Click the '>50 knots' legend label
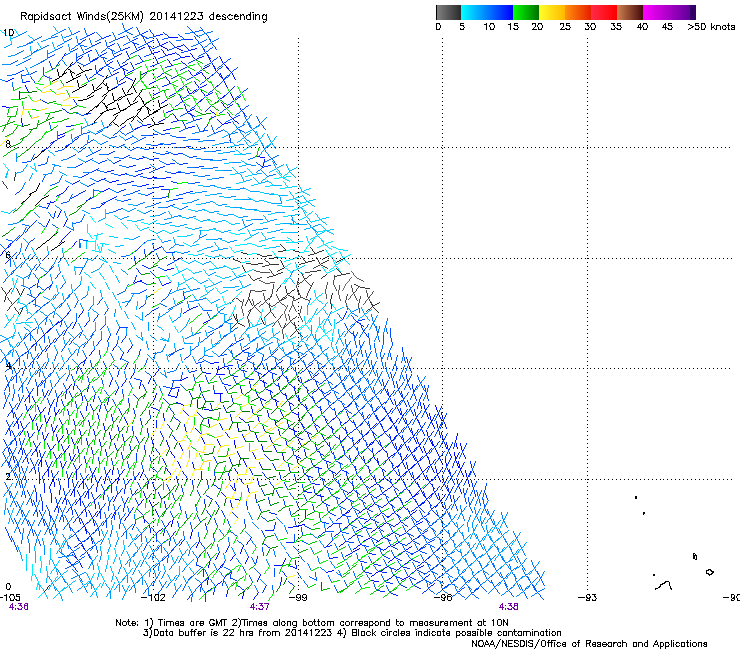Viewport: 740px width, 650px height. 711,27
